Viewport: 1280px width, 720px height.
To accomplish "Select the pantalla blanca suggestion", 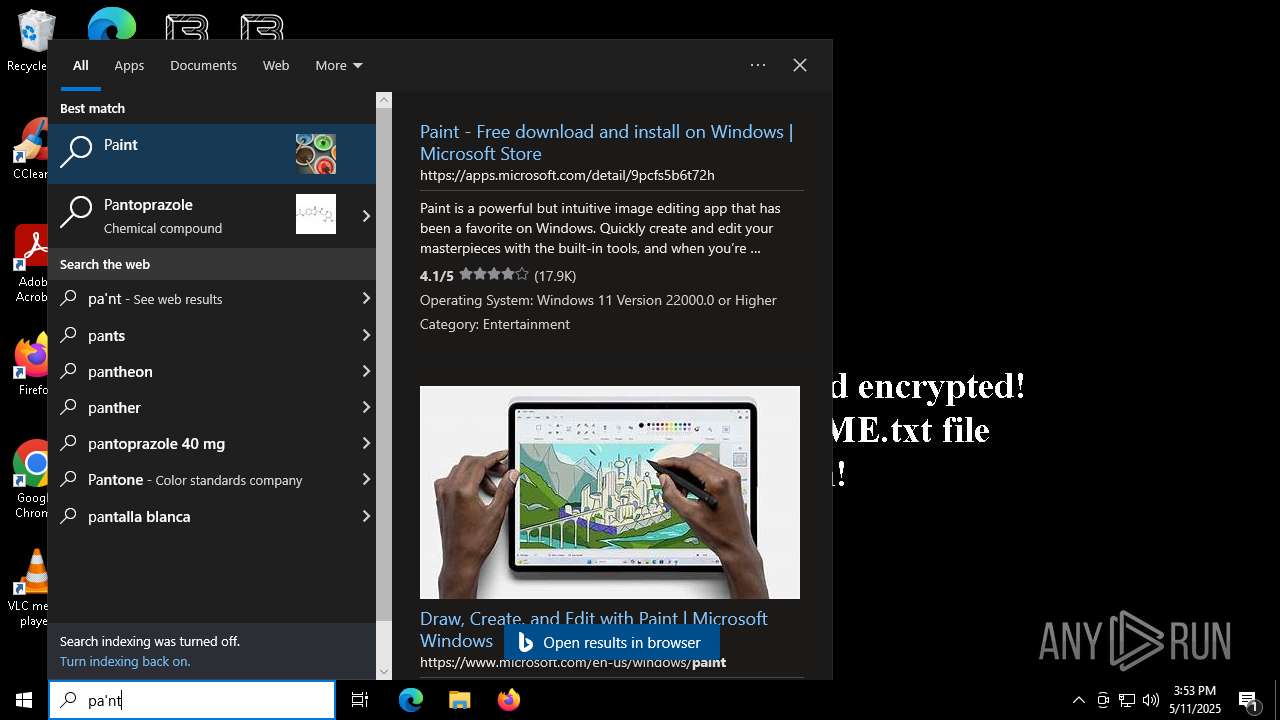I will (200, 516).
